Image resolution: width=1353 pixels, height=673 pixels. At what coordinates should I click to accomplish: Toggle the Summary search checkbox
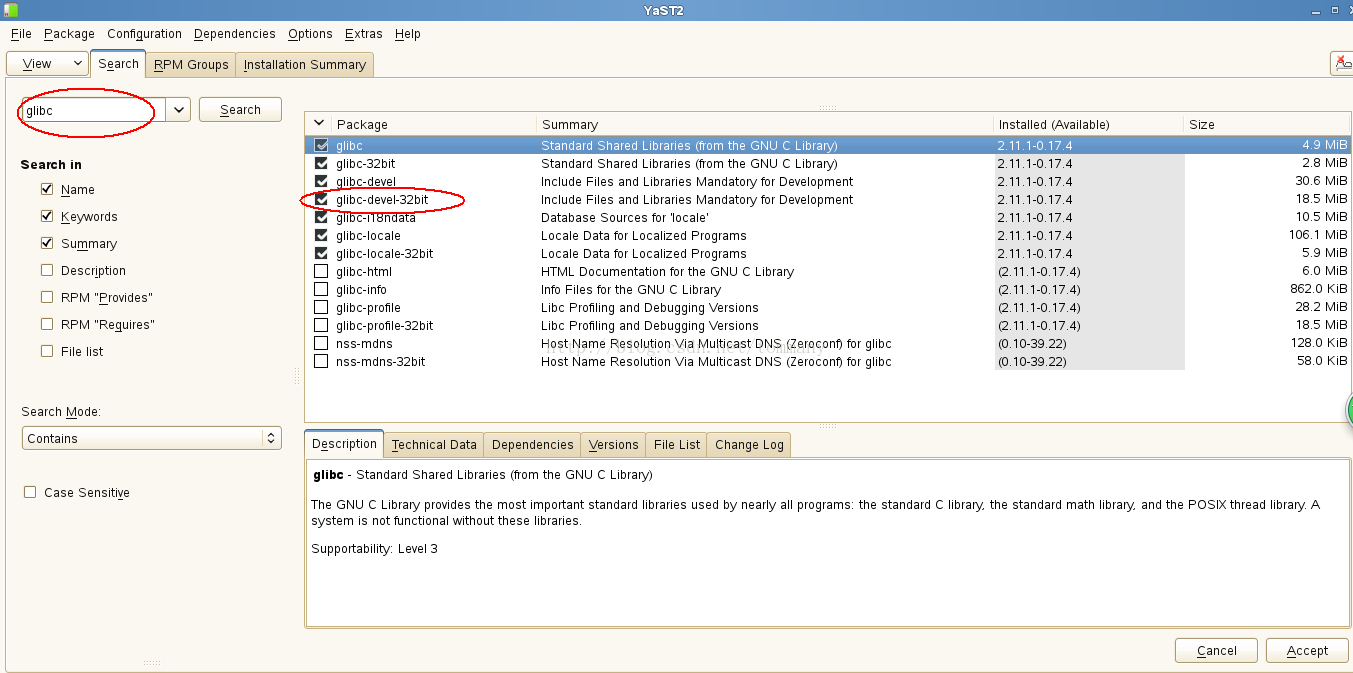(x=47, y=243)
